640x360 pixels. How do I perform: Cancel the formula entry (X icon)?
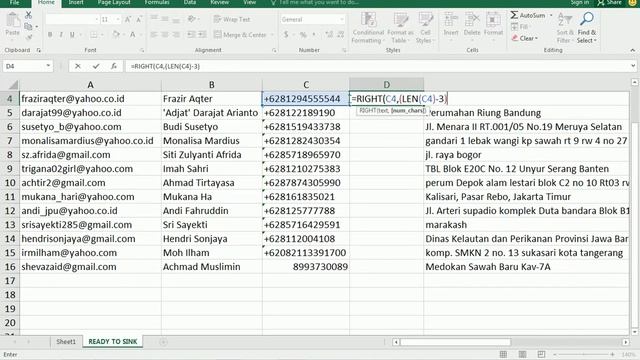78,66
